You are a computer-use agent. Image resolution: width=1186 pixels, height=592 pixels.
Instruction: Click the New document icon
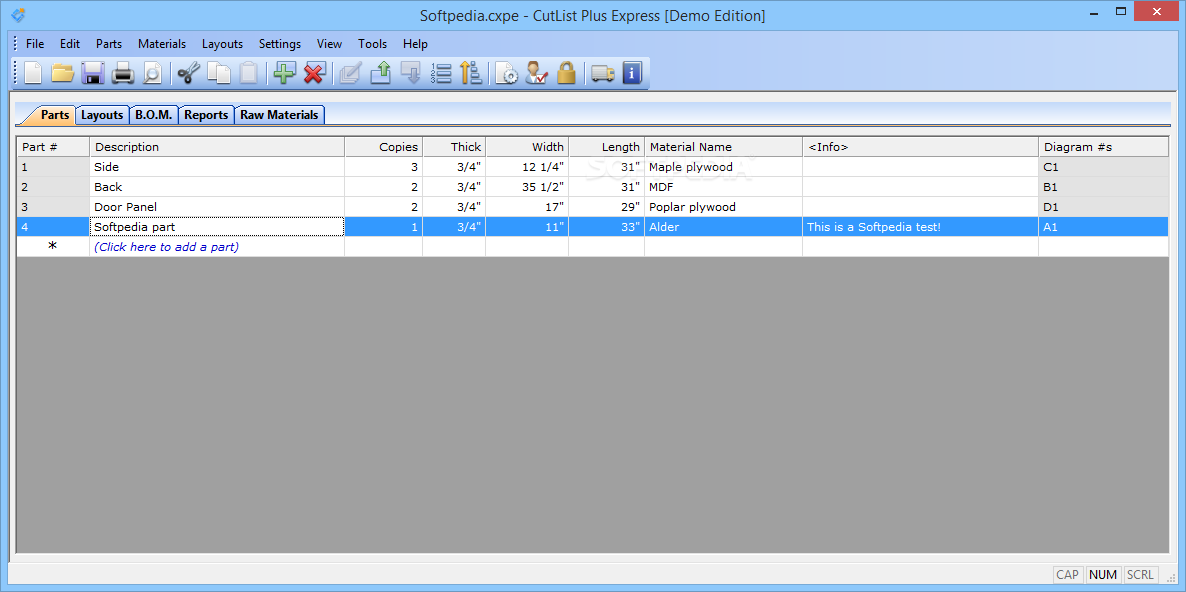pyautogui.click(x=33, y=73)
